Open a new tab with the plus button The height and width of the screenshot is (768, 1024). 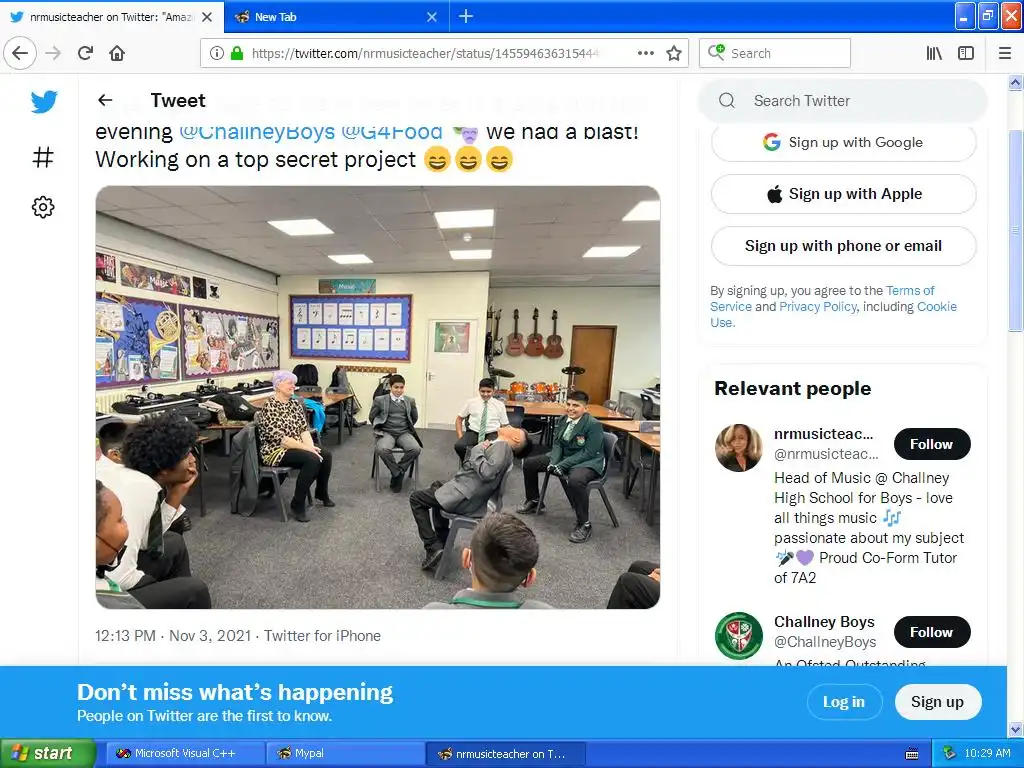[466, 16]
